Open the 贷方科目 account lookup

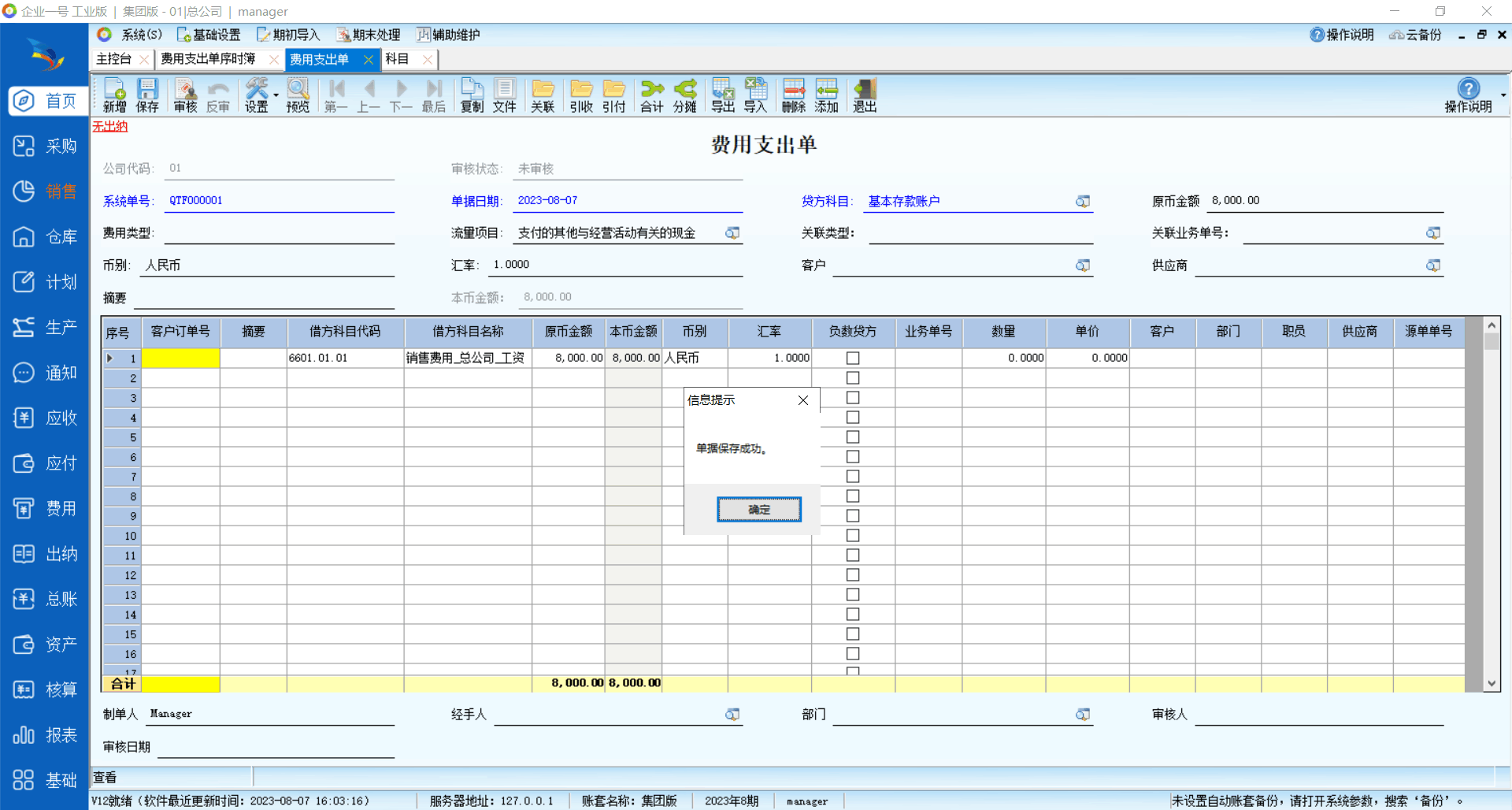tap(1083, 202)
